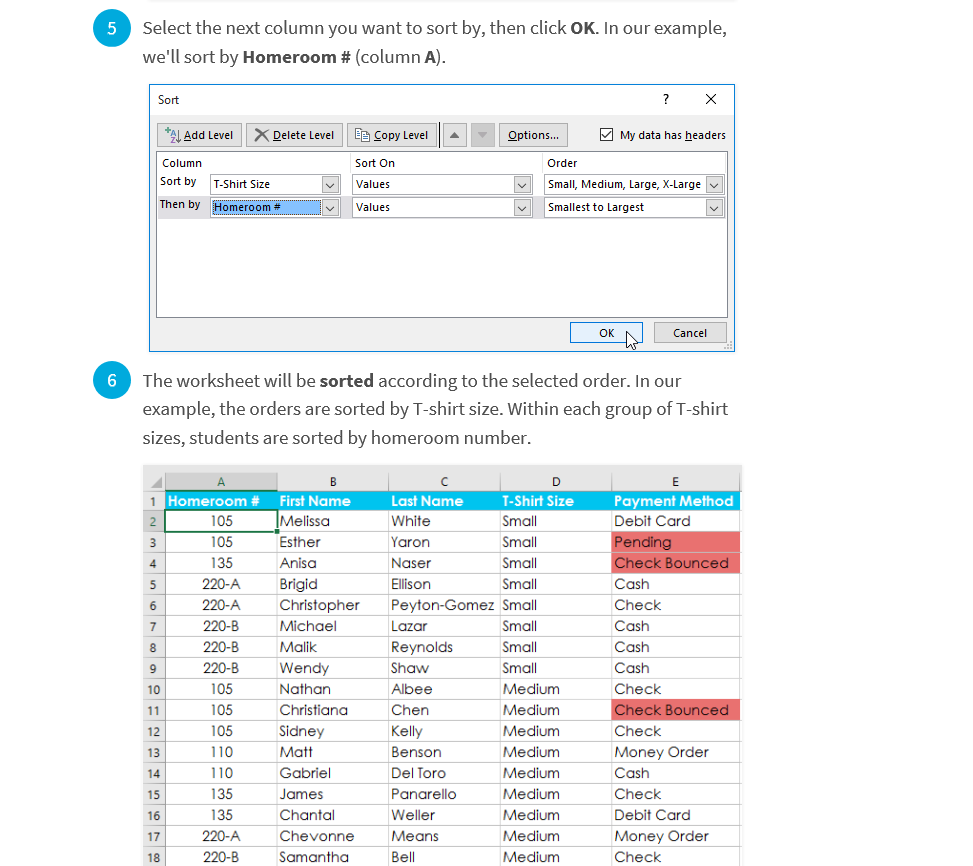Select the cell containing Esther
Viewport: 973px width, 866px height.
pyautogui.click(x=333, y=542)
